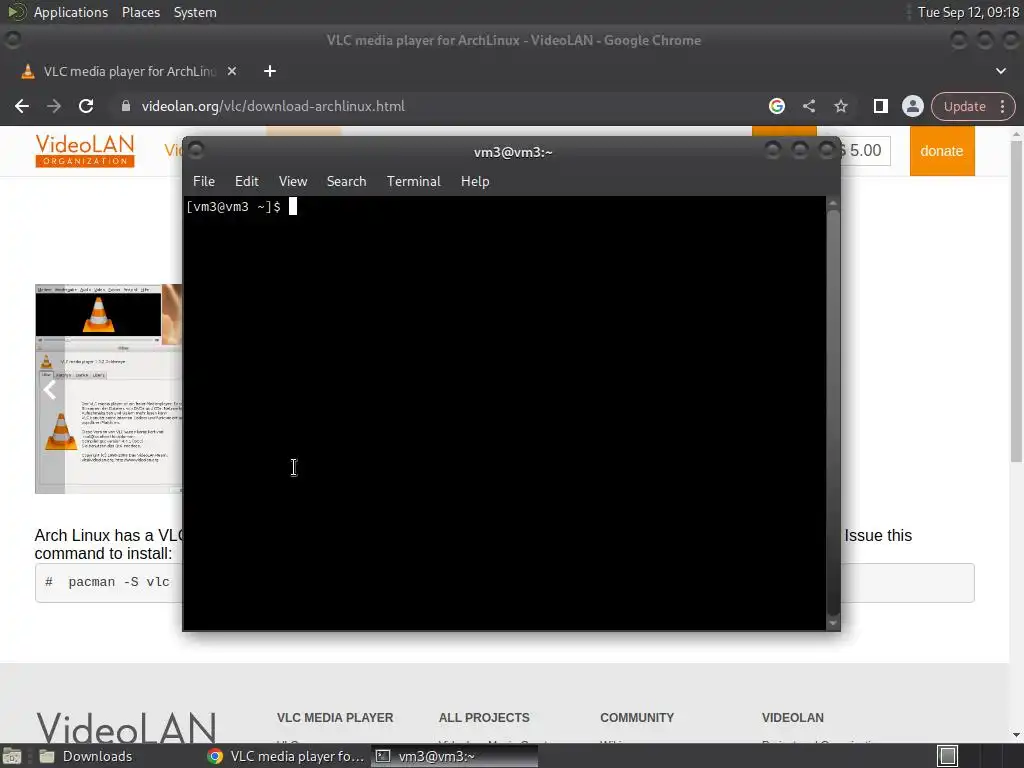The height and width of the screenshot is (768, 1024).
Task: Open the System menu
Action: point(195,12)
